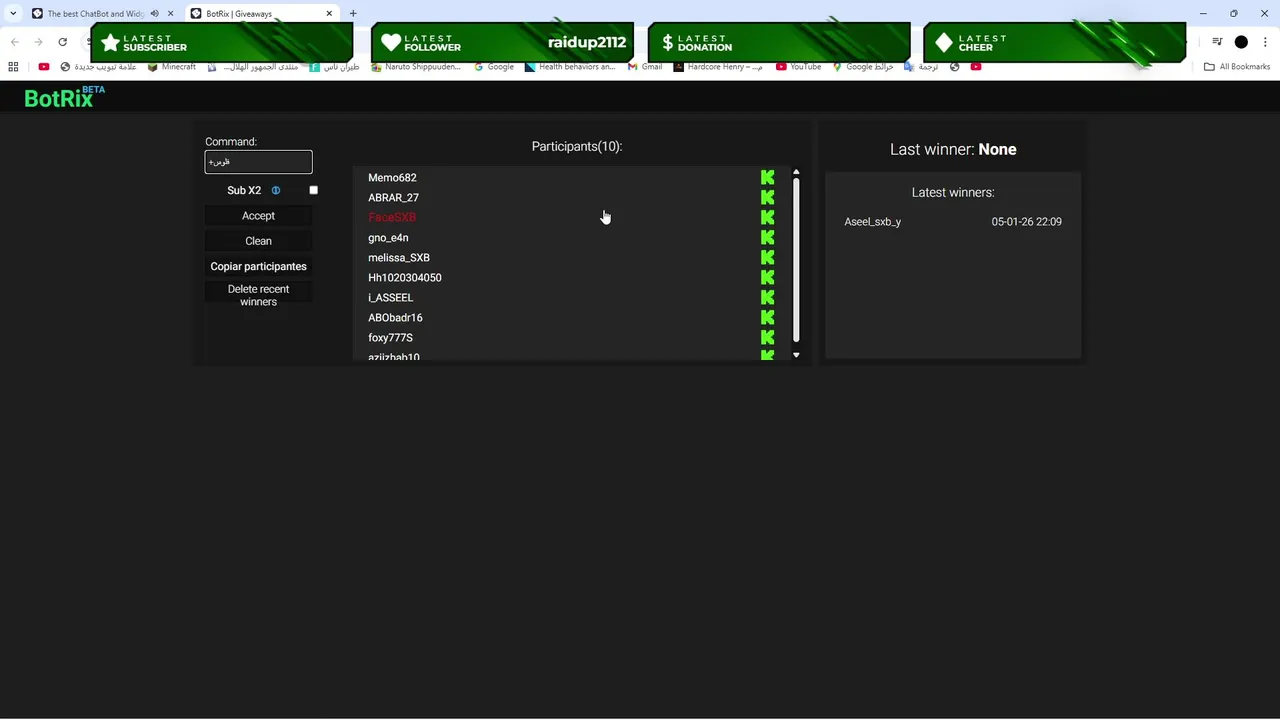Open the Chrome profile avatar

click(x=1241, y=42)
